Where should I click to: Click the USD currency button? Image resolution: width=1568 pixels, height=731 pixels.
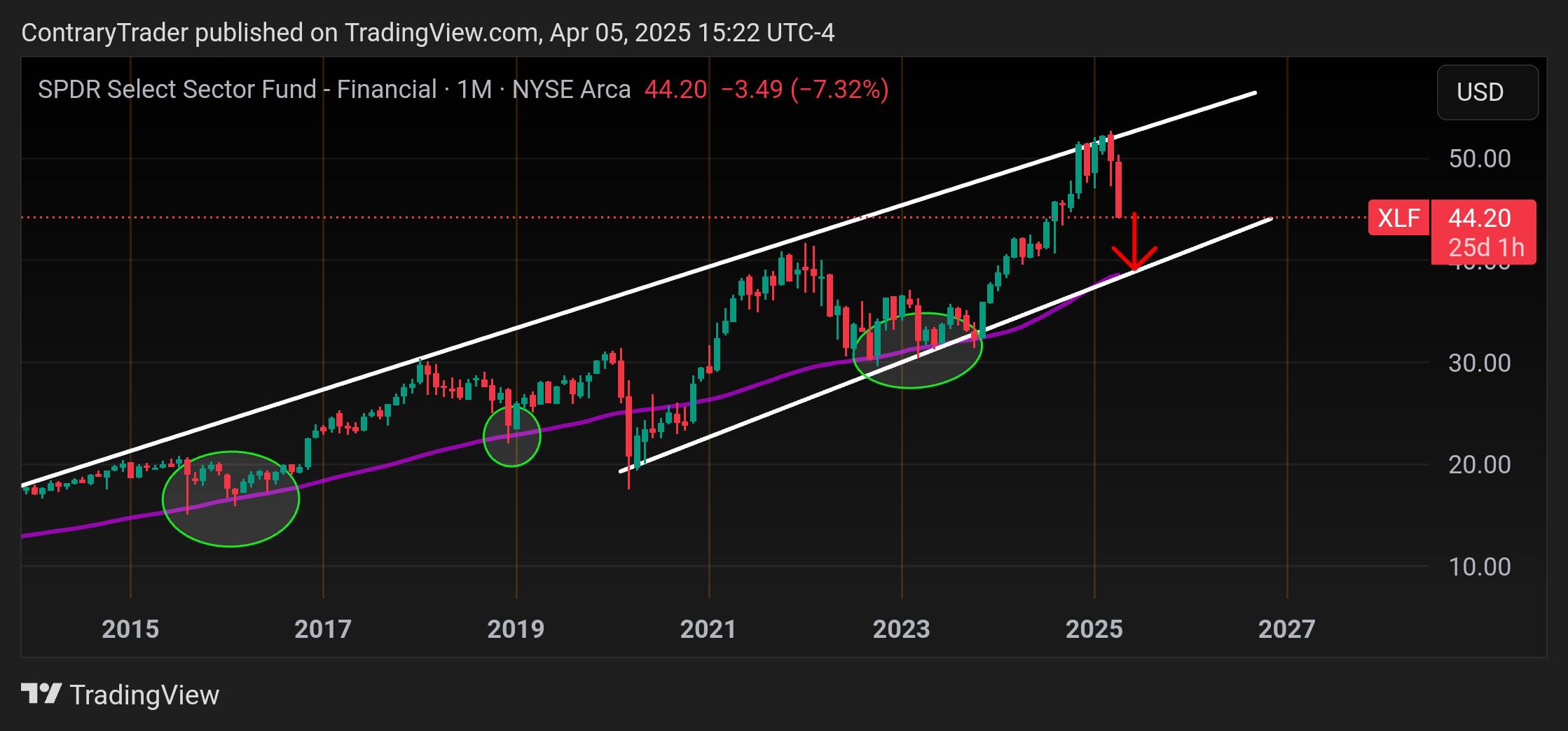pos(1487,92)
